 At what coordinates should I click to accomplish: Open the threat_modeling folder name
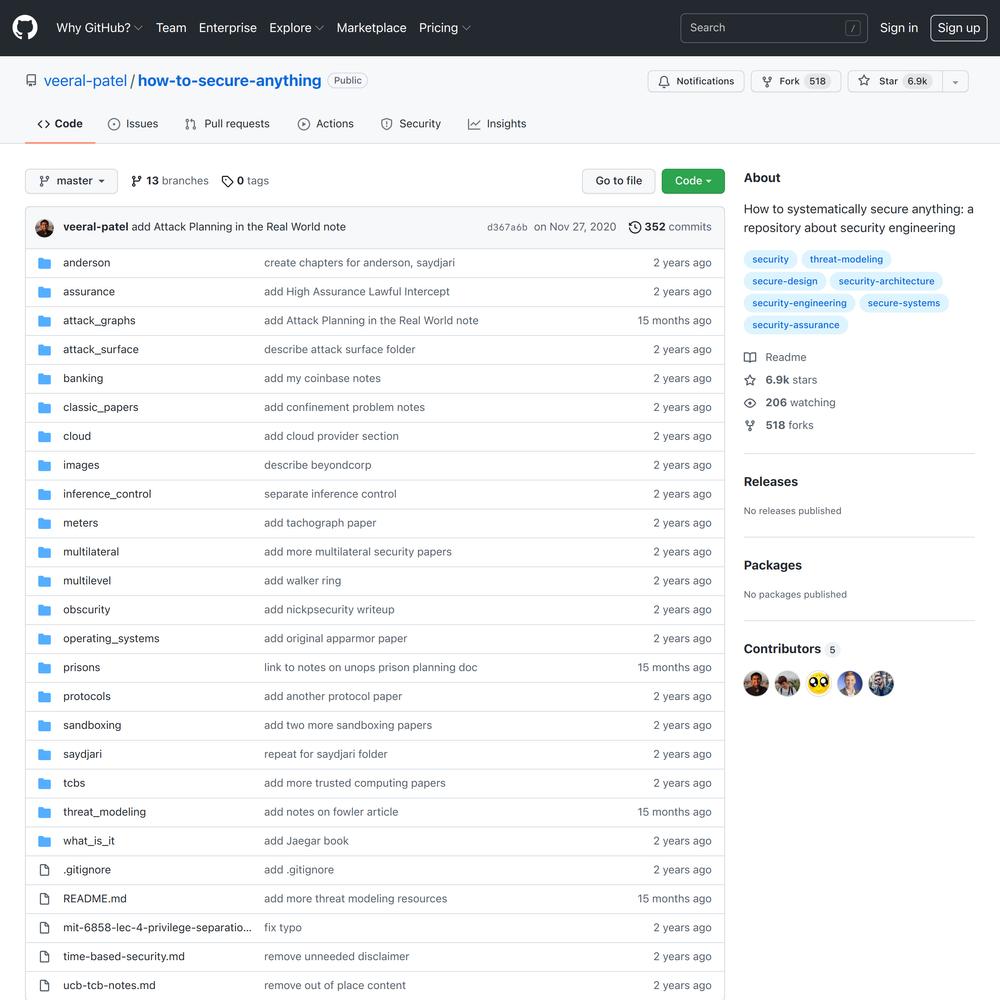pyautogui.click(x=105, y=812)
